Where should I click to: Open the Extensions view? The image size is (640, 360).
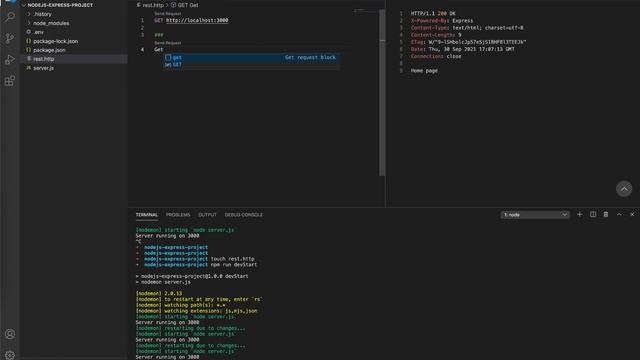[10, 81]
